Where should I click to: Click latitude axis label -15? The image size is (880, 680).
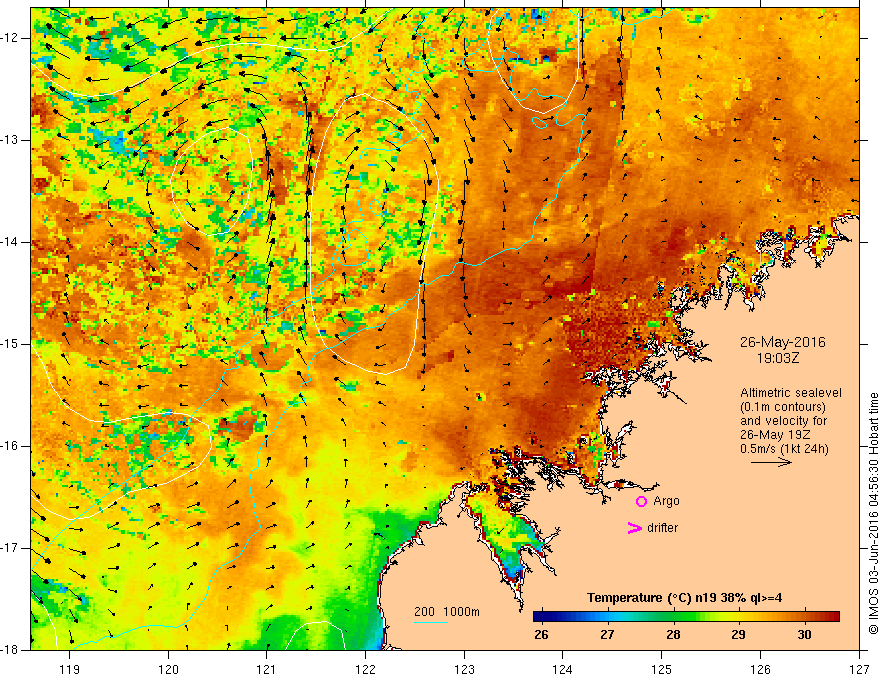pyautogui.click(x=10, y=344)
